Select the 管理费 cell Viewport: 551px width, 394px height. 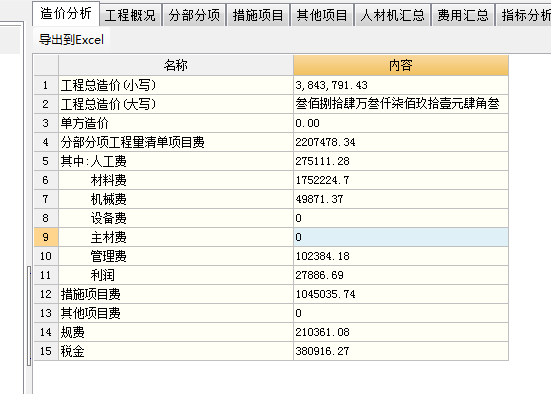[x=176, y=256]
